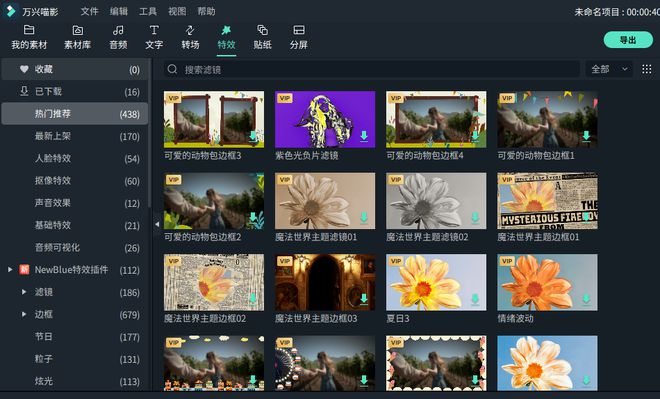Select the 情绪波动 thumbnail
The height and width of the screenshot is (399, 660).
pos(547,282)
